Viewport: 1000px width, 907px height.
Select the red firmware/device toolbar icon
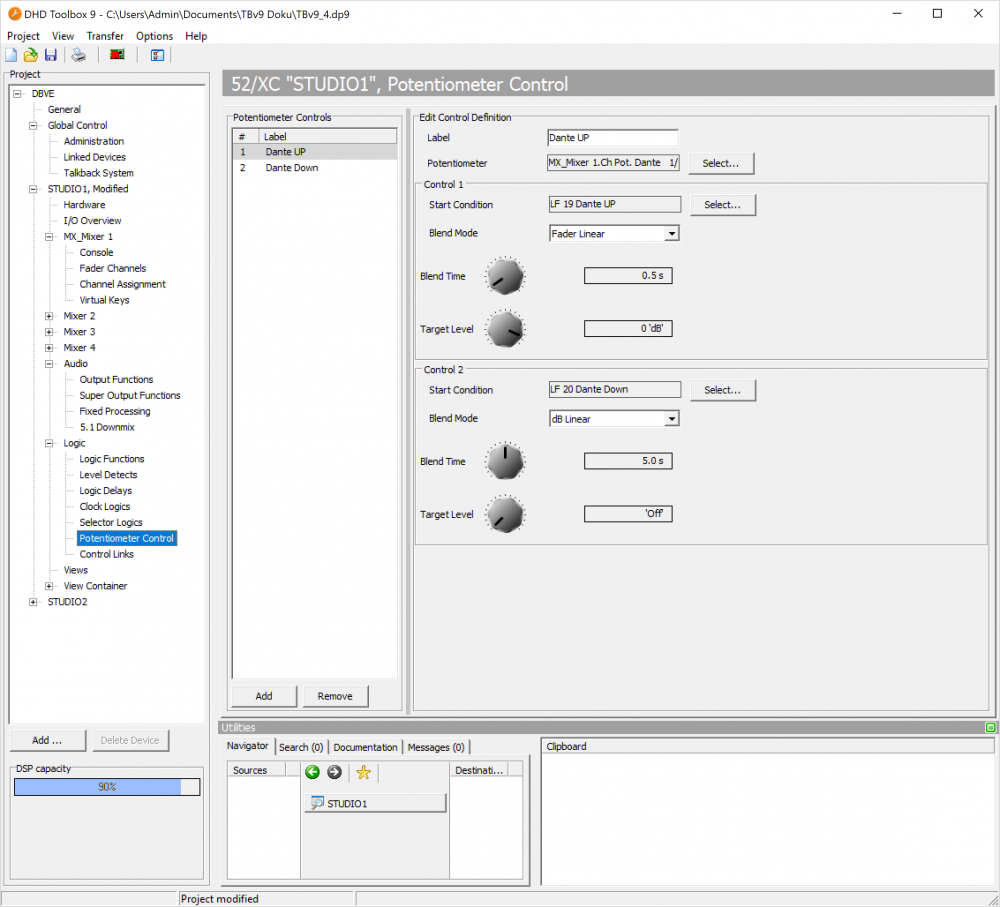(116, 55)
